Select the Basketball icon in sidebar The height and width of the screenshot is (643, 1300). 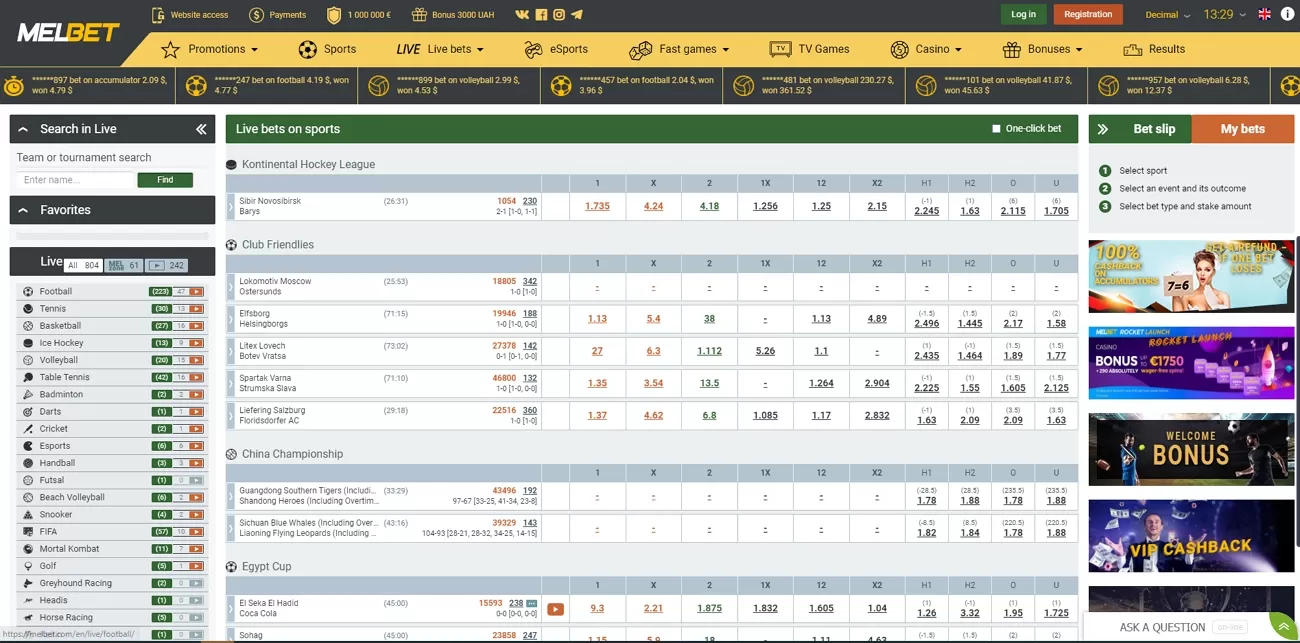pyautogui.click(x=28, y=326)
